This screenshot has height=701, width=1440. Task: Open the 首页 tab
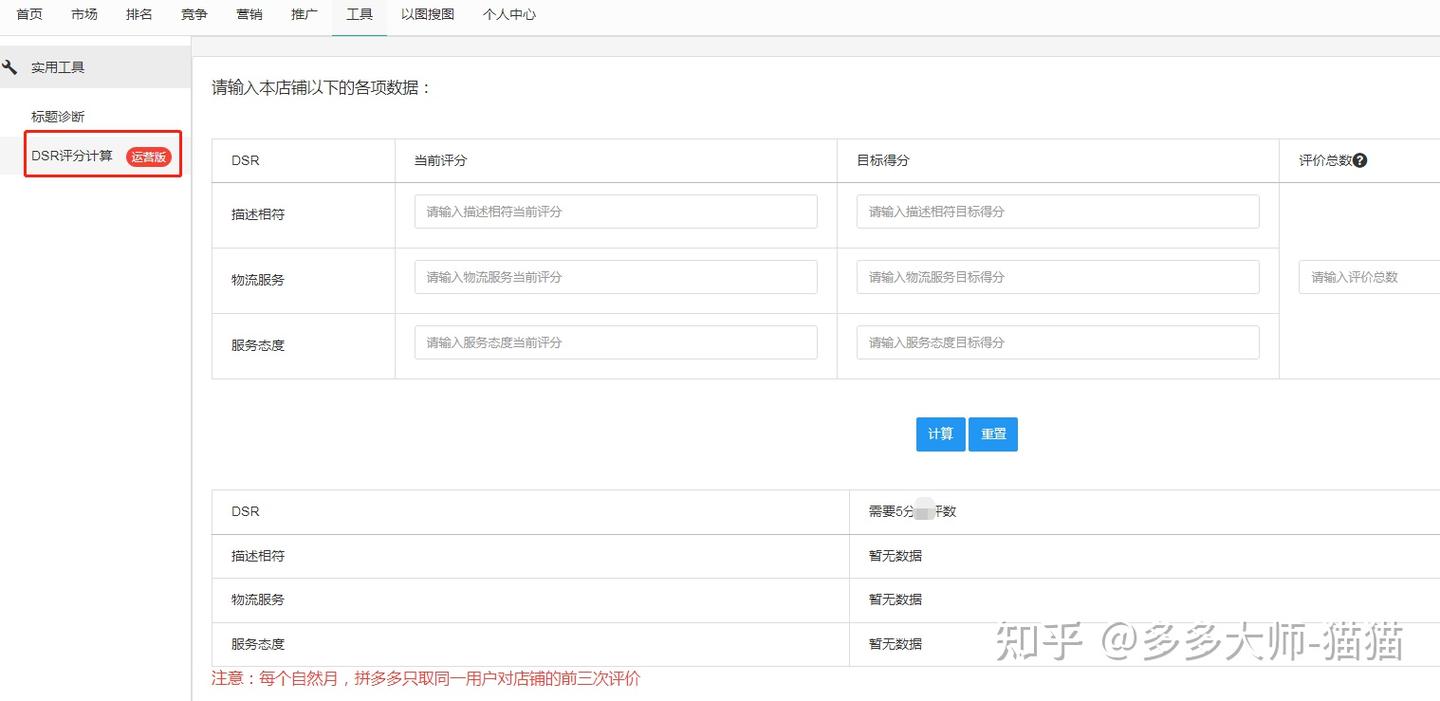pos(30,15)
